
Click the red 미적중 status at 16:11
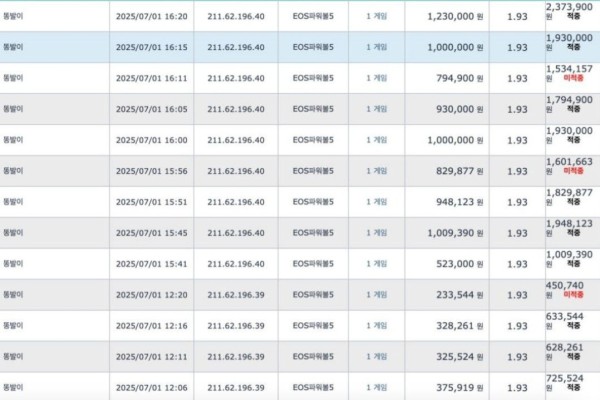click(573, 78)
